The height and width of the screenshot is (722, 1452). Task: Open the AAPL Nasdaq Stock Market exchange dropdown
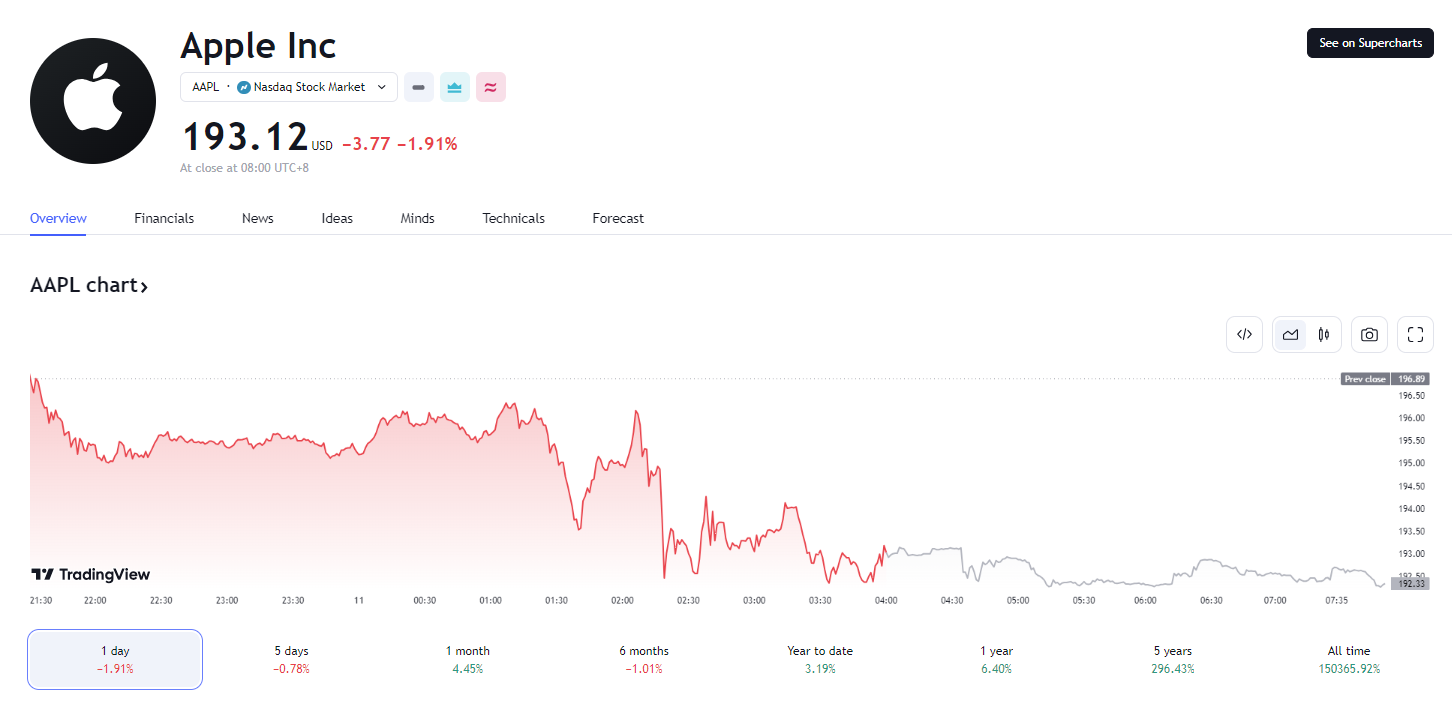coord(289,88)
